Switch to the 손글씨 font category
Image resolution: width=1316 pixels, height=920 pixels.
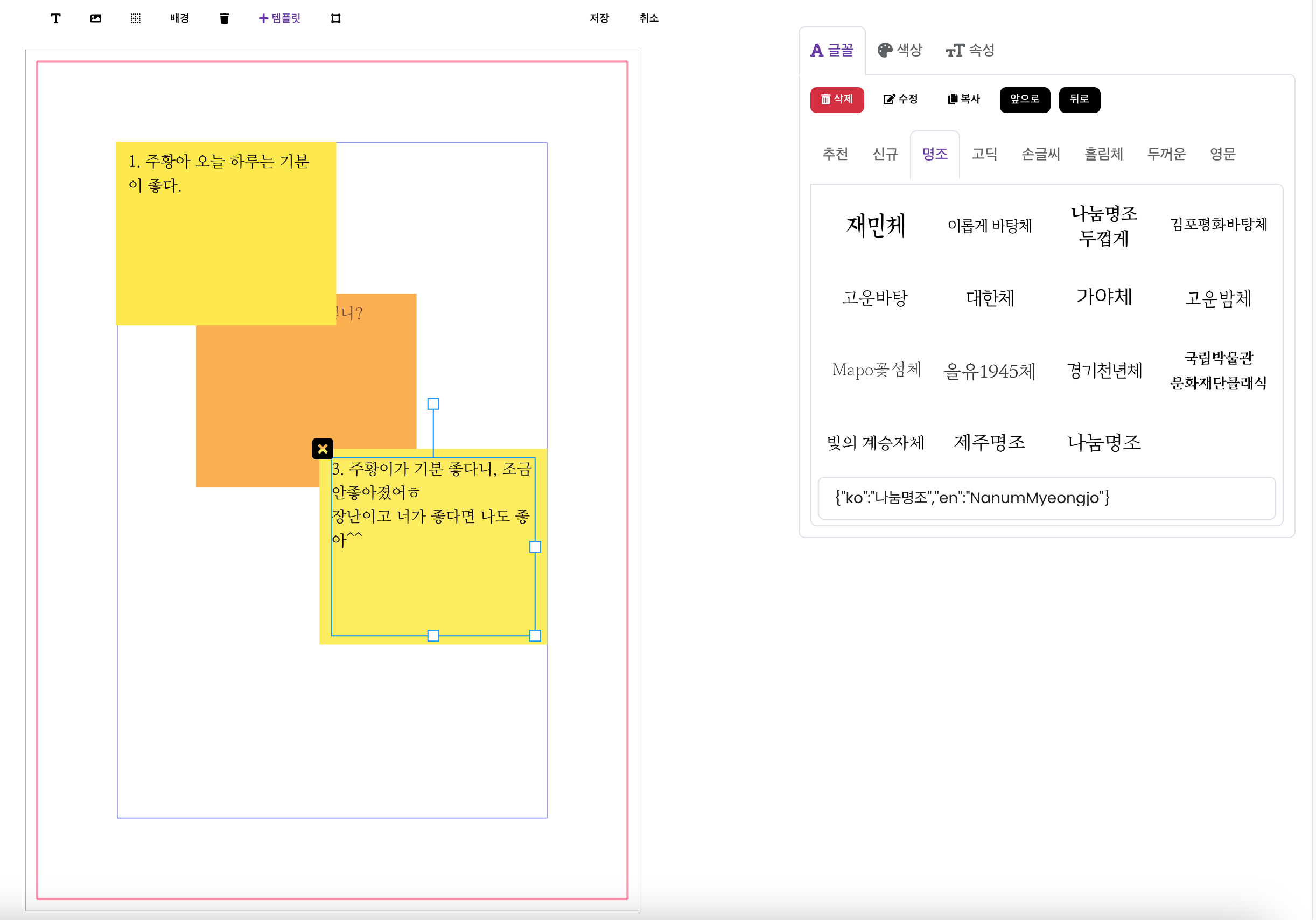tap(1040, 154)
